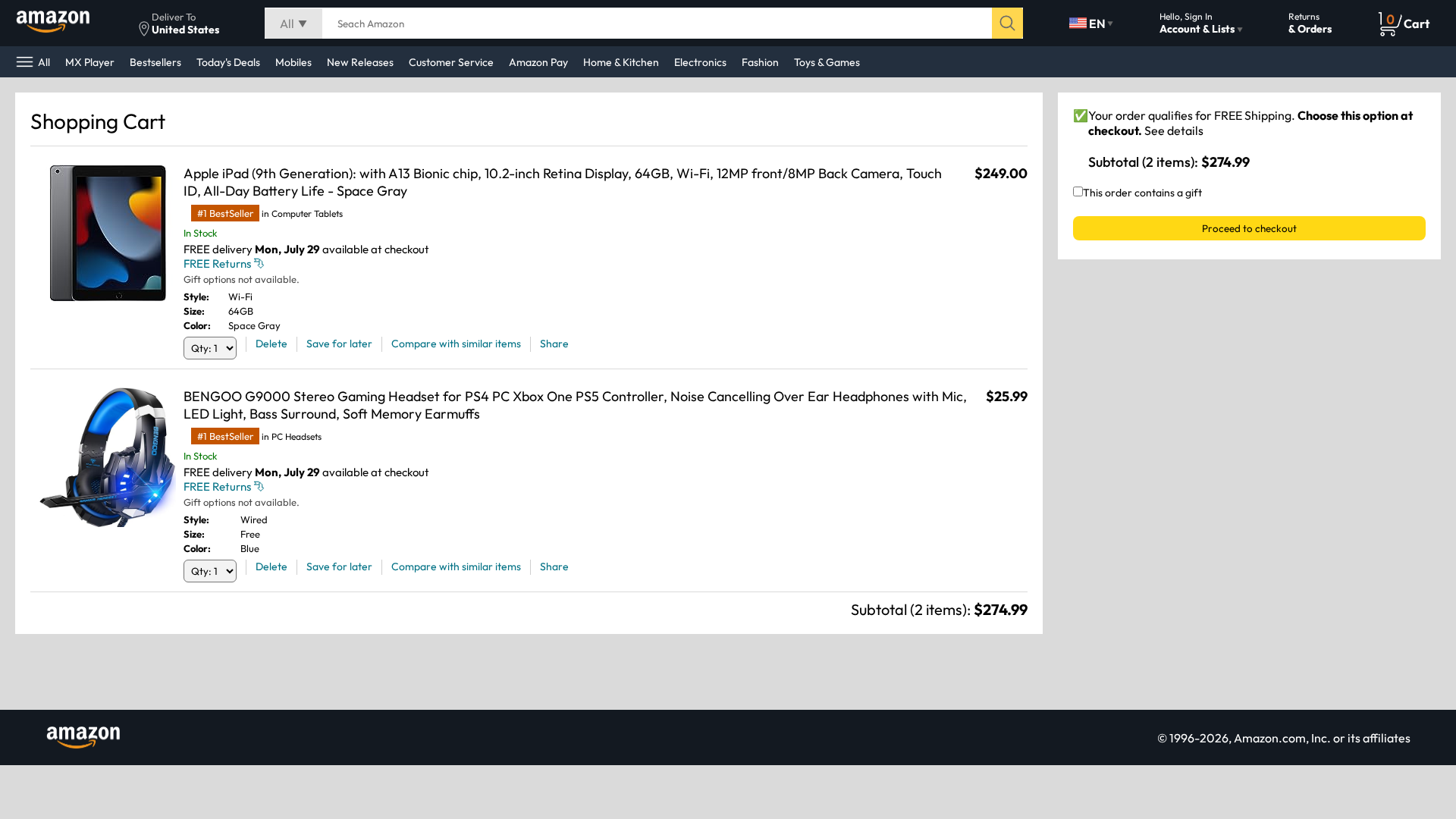The height and width of the screenshot is (819, 1456).
Task: Delete the BENGOO headset from cart
Action: click(x=271, y=566)
